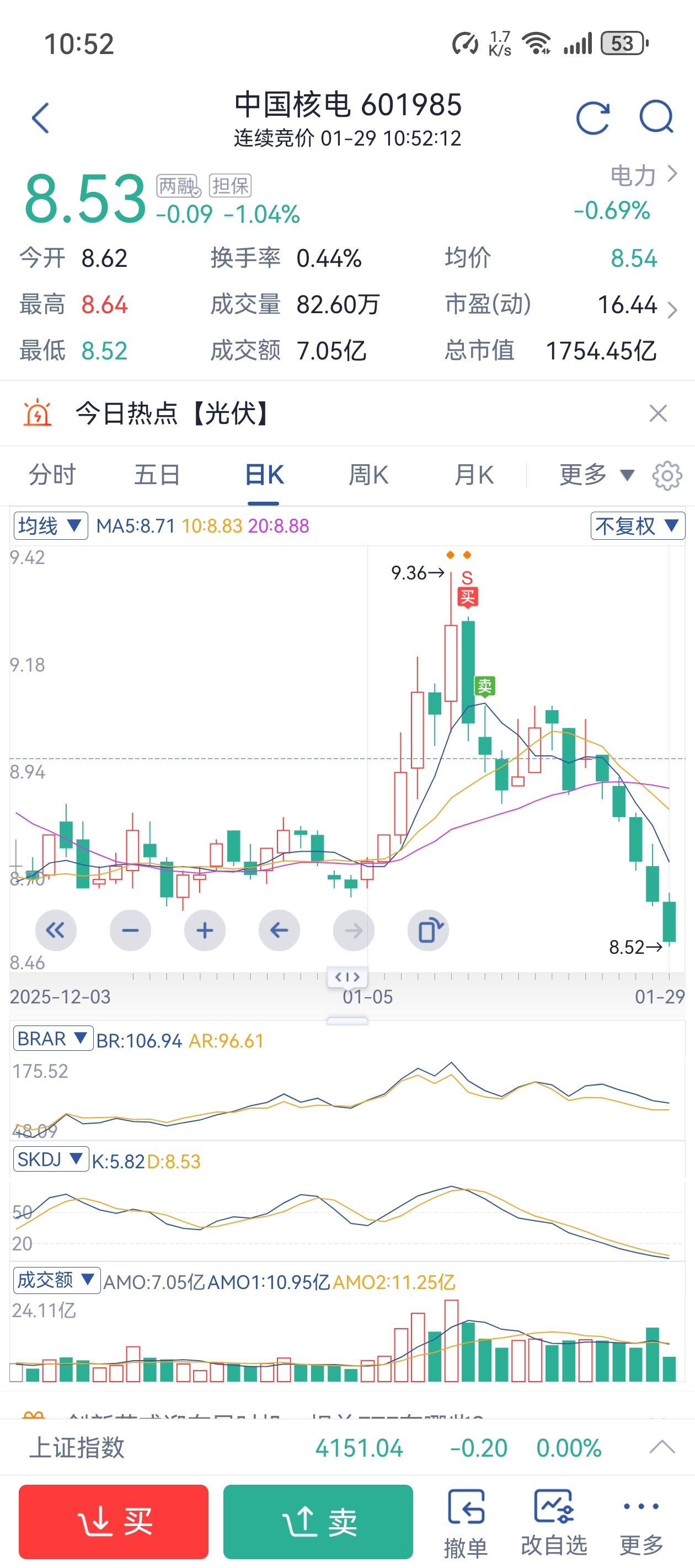Zoom in the K-line chart
Viewport: 695px width, 1568px height.
[x=205, y=930]
